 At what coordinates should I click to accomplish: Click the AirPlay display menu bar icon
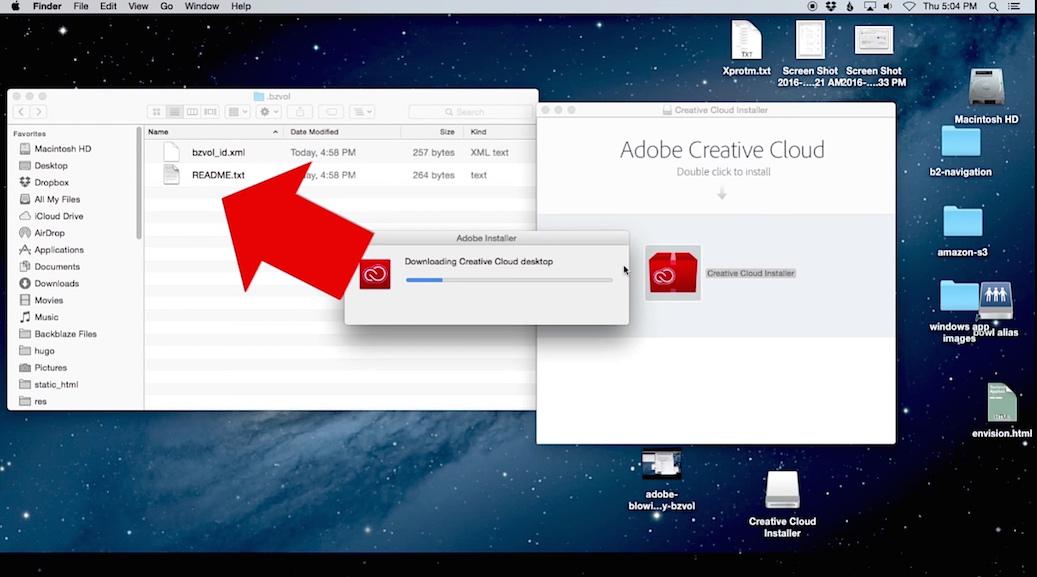[x=870, y=6]
